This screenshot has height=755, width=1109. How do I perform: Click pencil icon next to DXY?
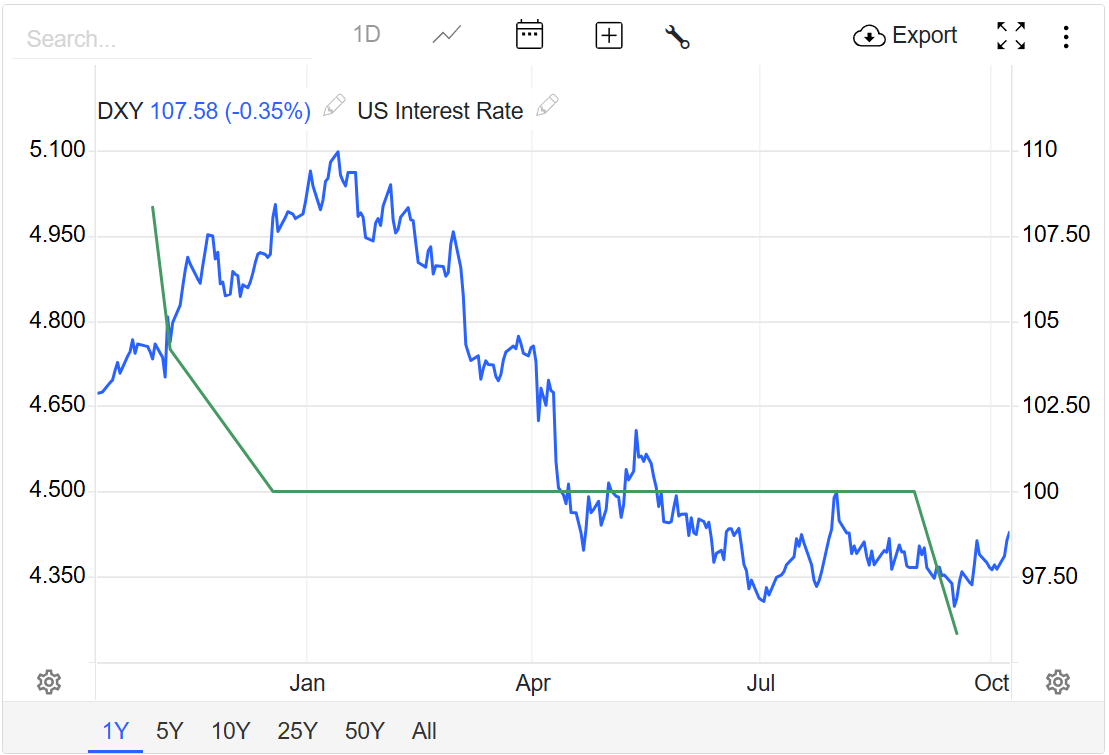point(334,106)
